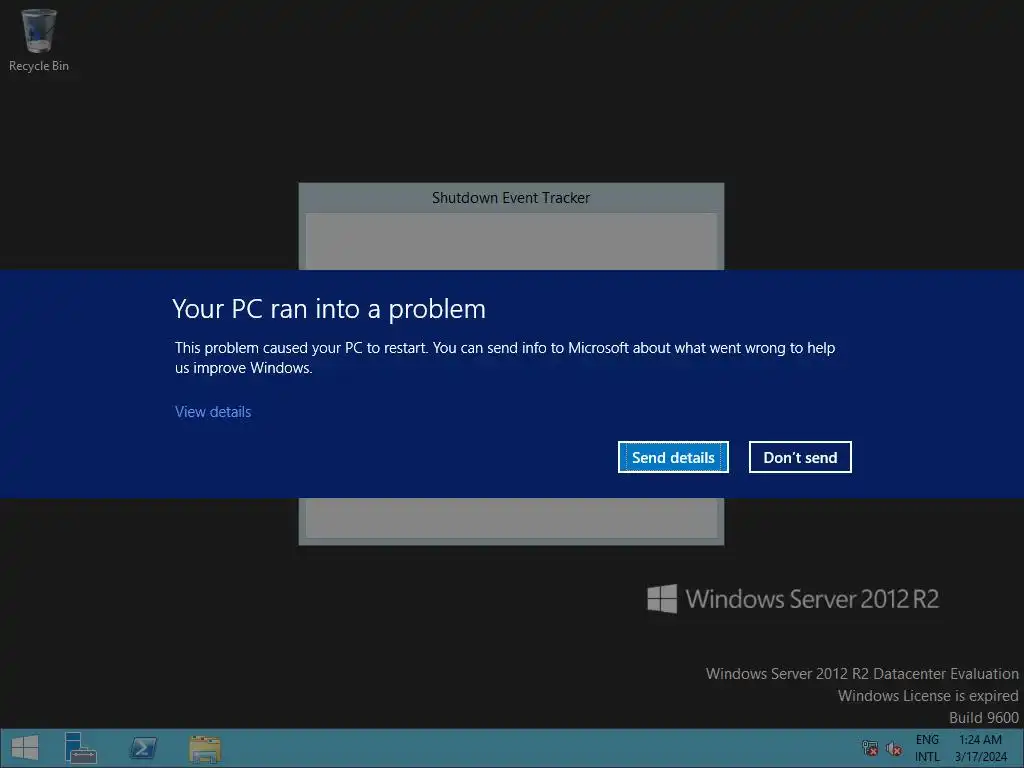
Task: Open Windows PowerShell from the taskbar
Action: point(143,748)
